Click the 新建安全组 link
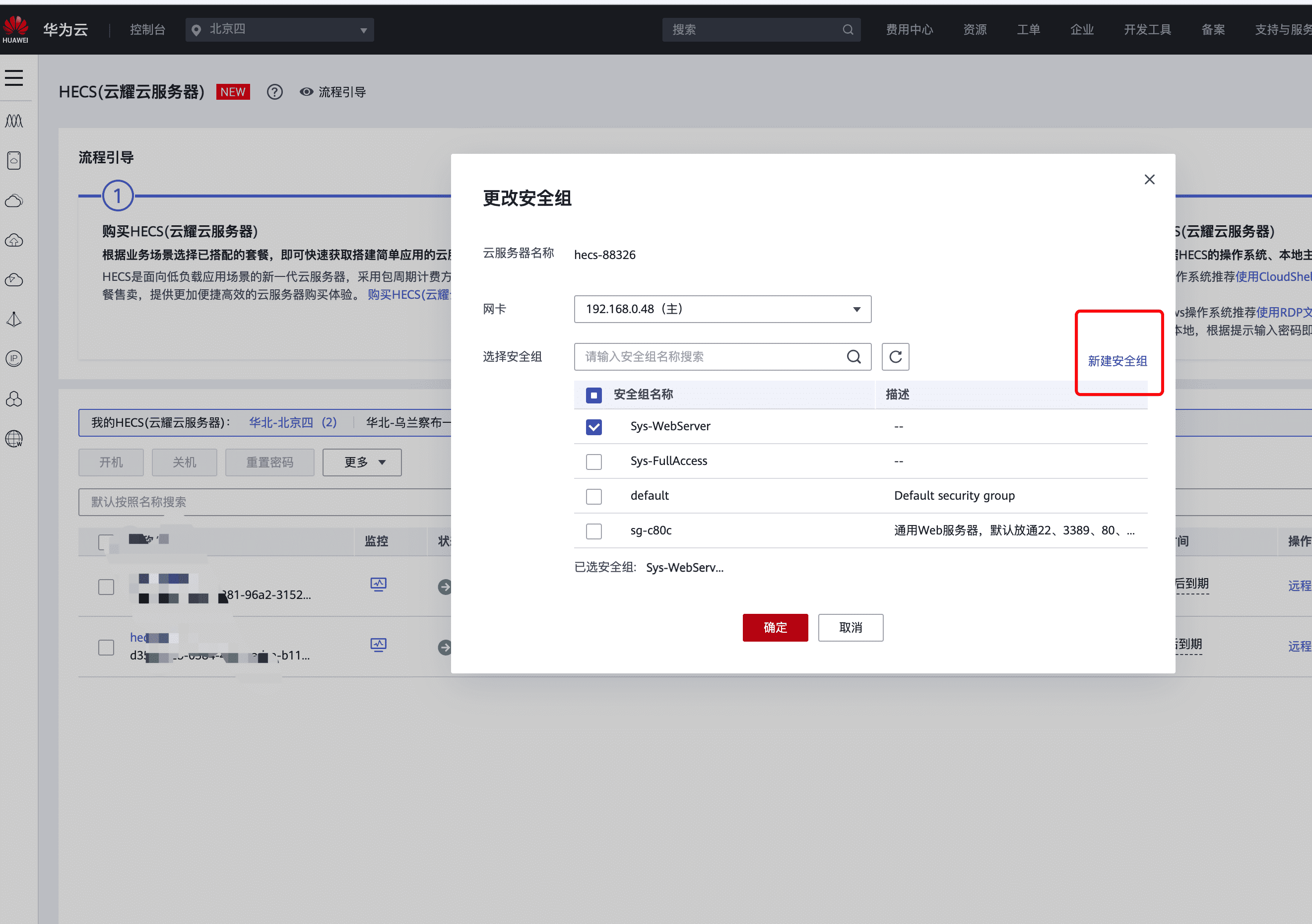The width and height of the screenshot is (1312, 924). point(1117,361)
